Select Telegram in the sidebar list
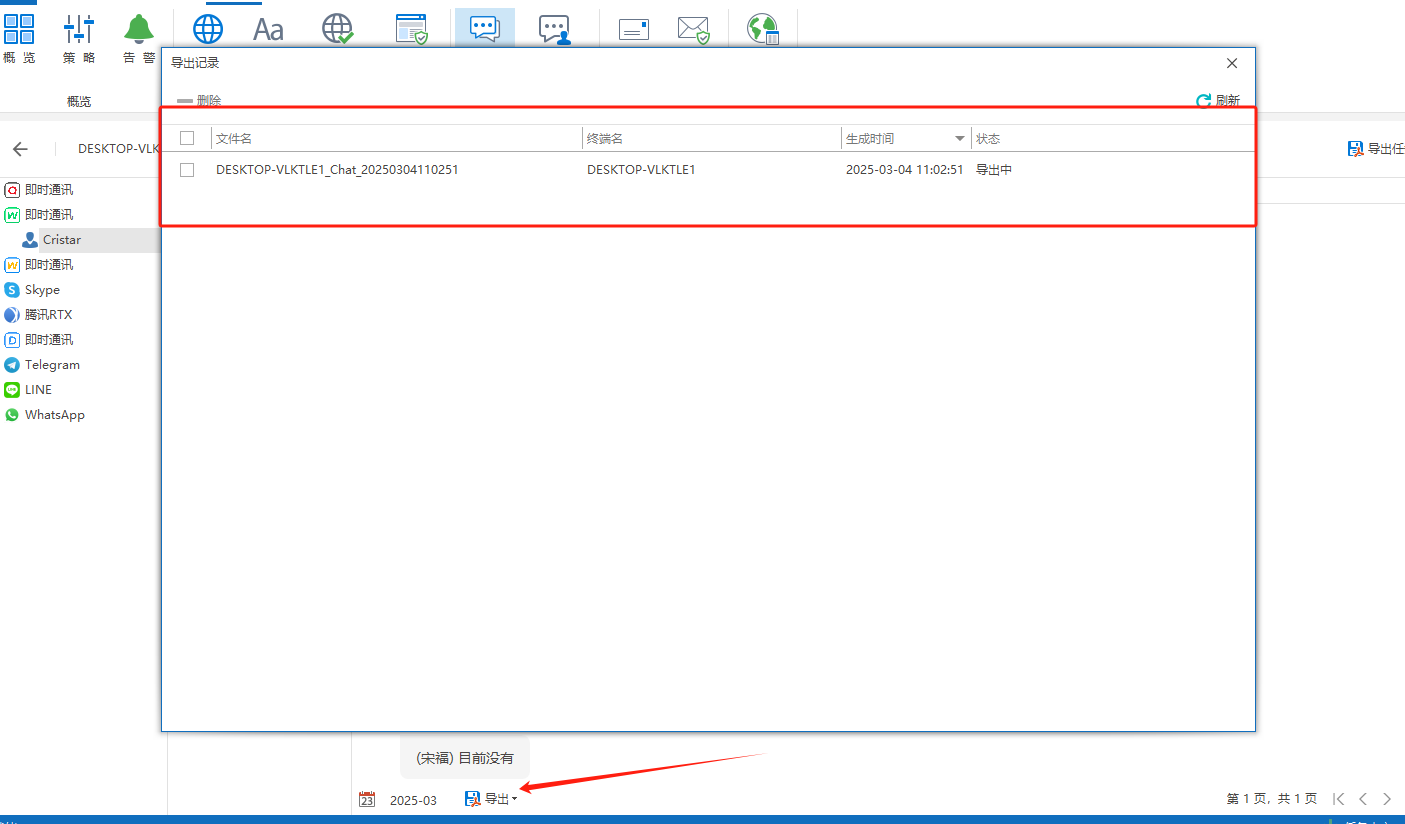This screenshot has width=1405, height=824. [52, 365]
